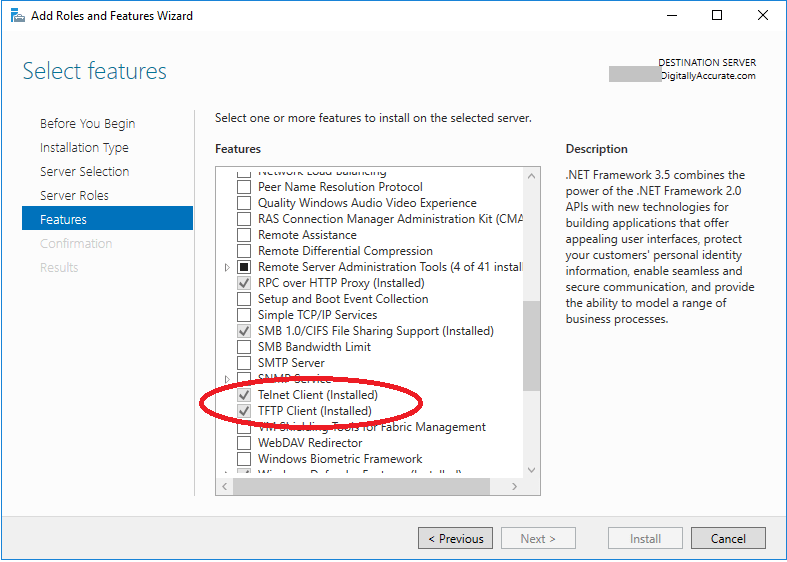Cancel the wizard
This screenshot has height=562, width=787.
[x=728, y=538]
